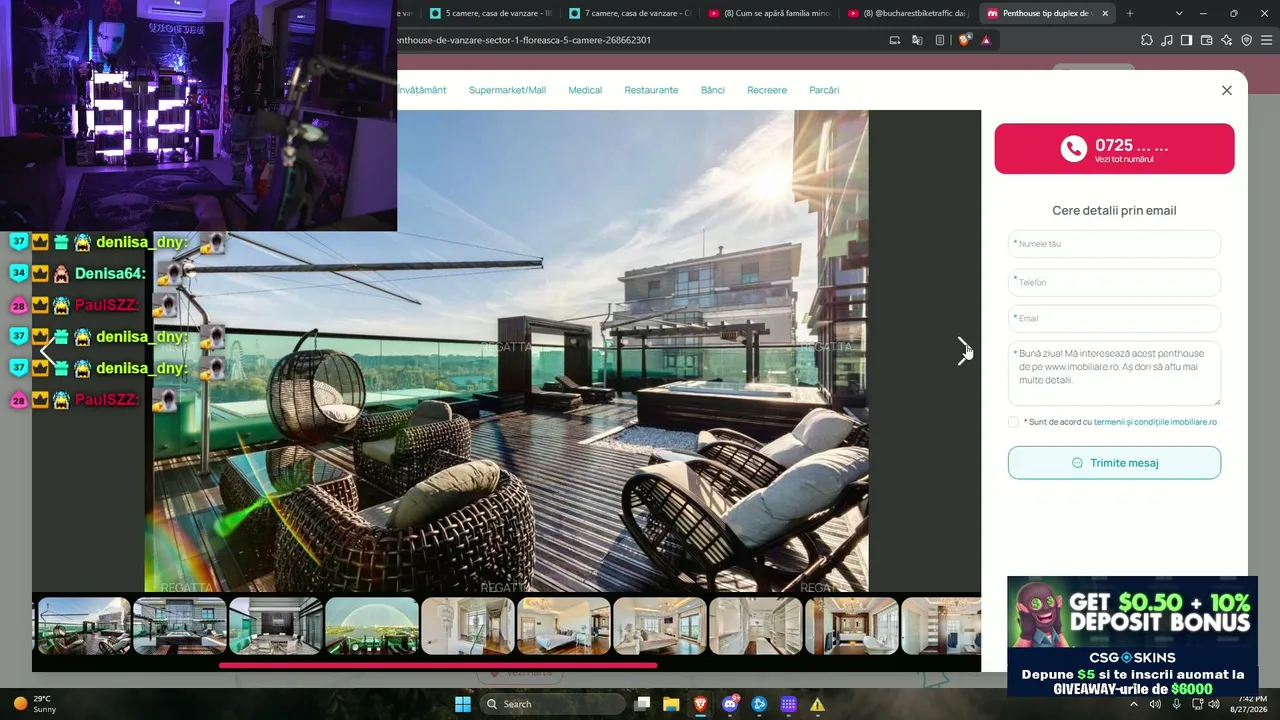Open Brave browser from the taskbar

[x=700, y=704]
